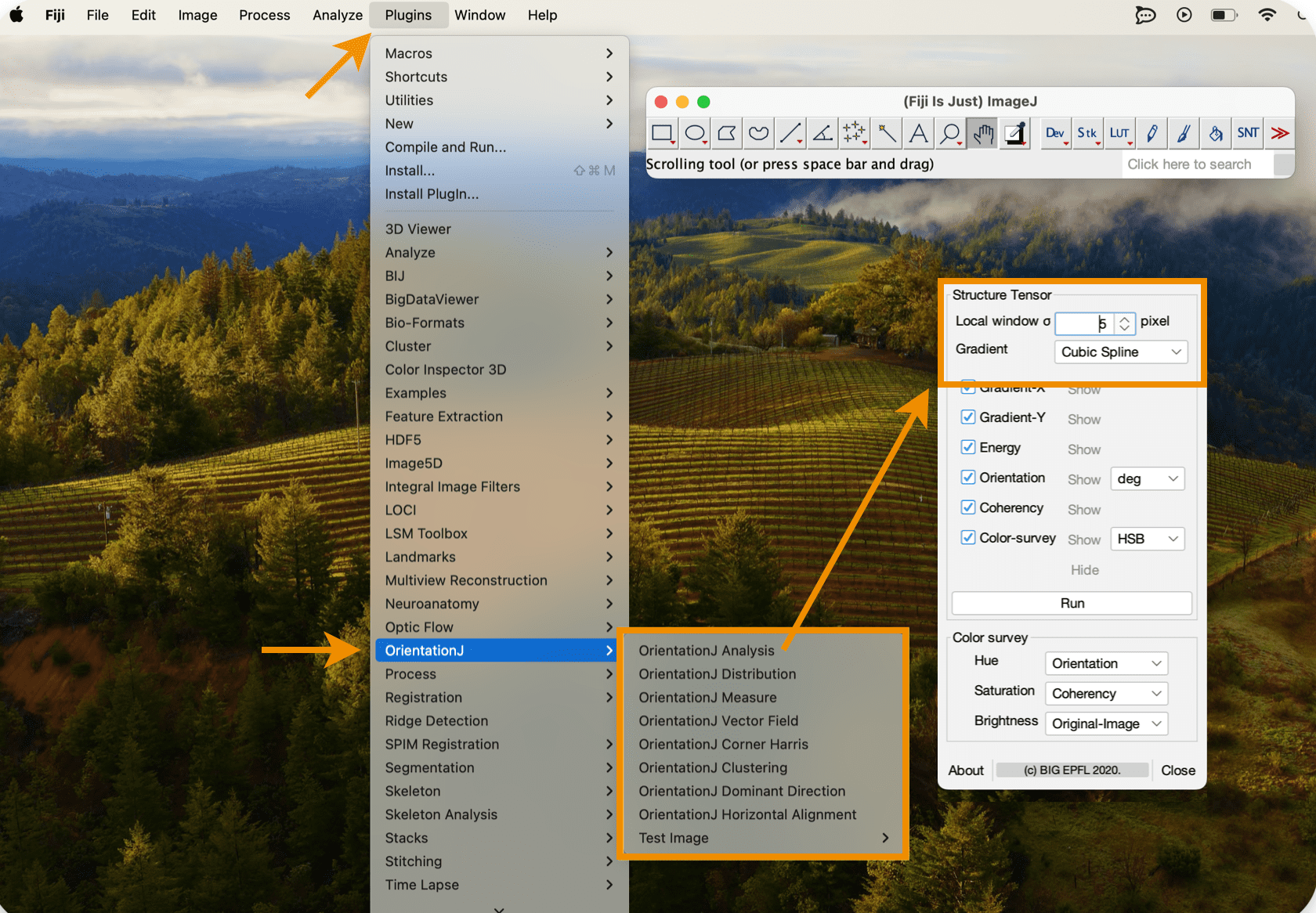The image size is (1316, 913).
Task: Click the 'Click here to search' field
Action: click(1198, 164)
